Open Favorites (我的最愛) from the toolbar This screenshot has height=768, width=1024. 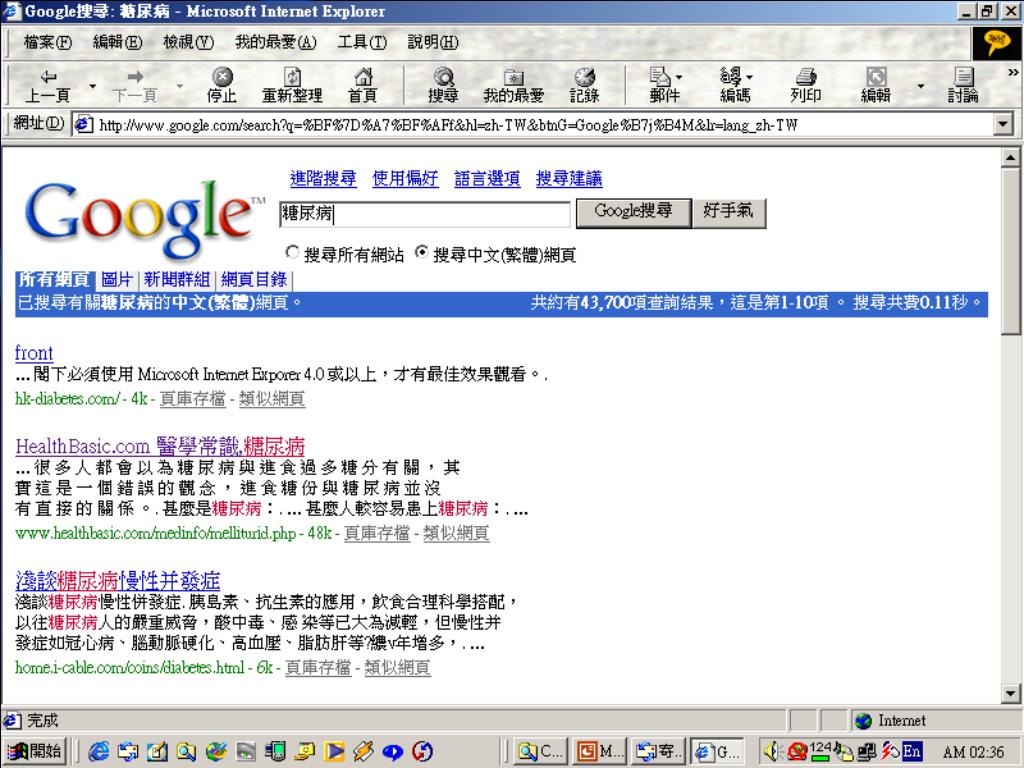[513, 86]
